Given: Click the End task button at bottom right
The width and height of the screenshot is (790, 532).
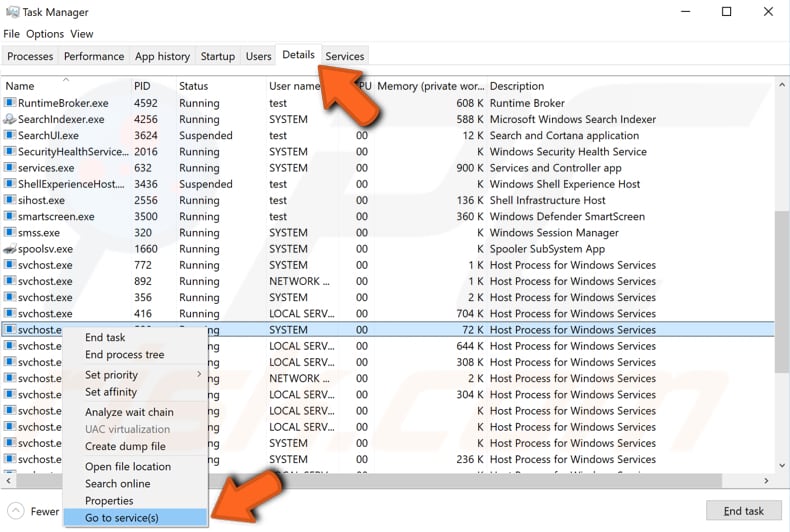Looking at the screenshot, I should [744, 511].
